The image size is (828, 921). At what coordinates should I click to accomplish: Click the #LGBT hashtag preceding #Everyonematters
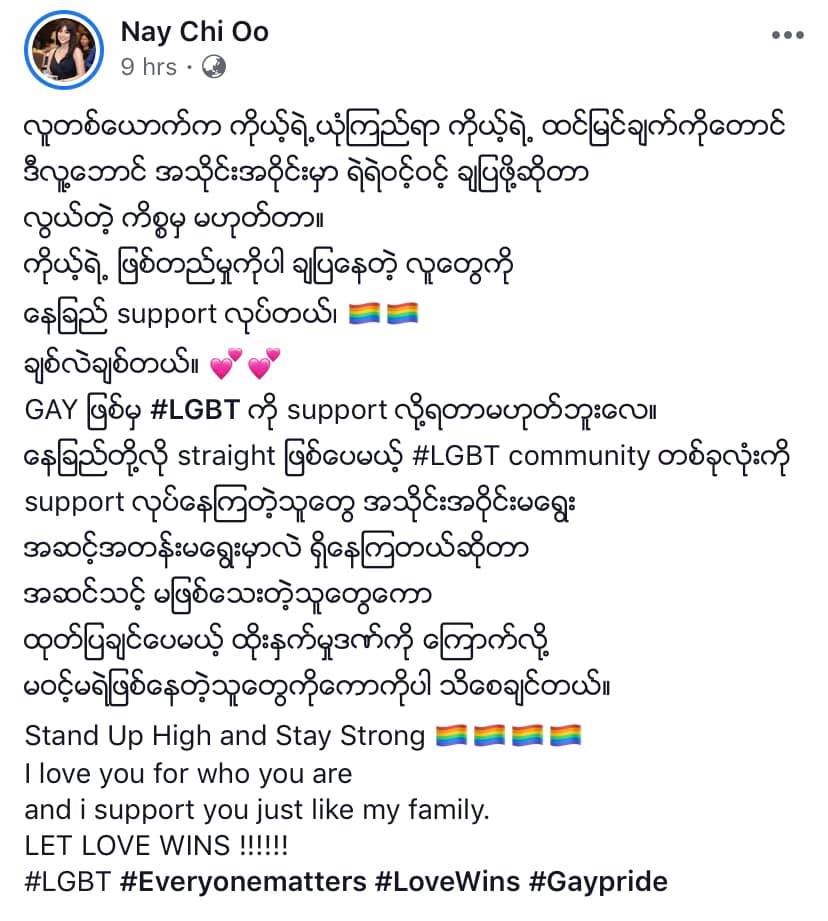68,882
